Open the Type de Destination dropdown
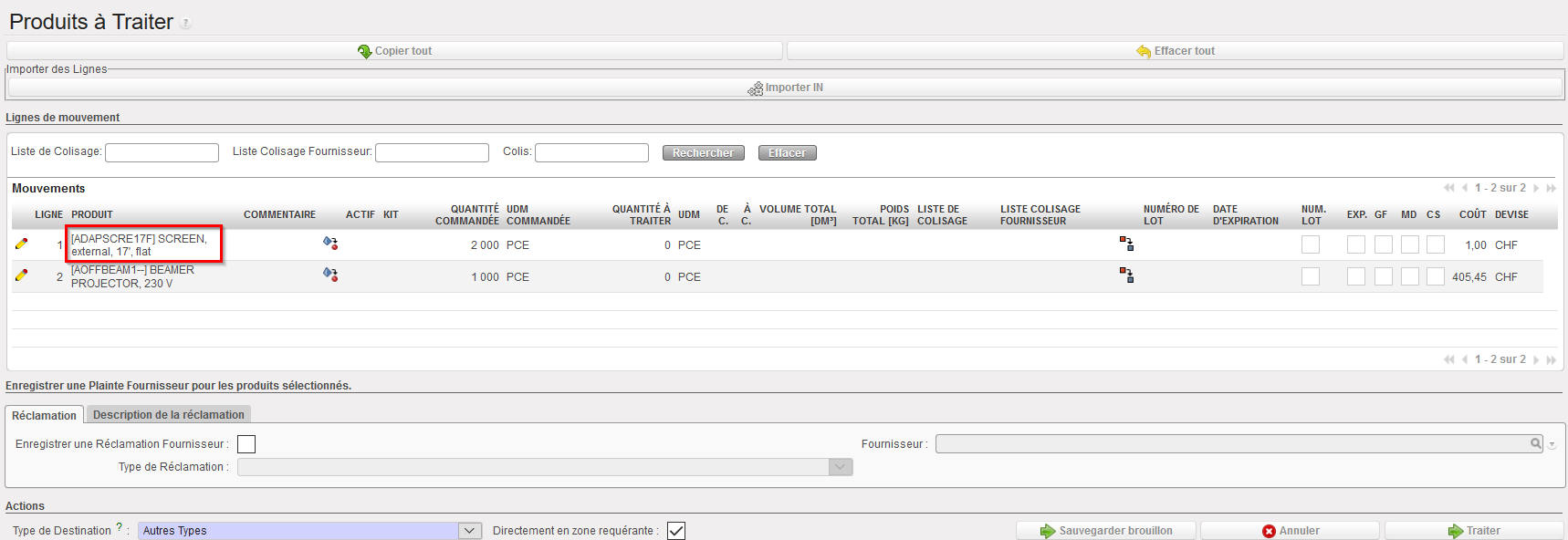 coord(470,531)
